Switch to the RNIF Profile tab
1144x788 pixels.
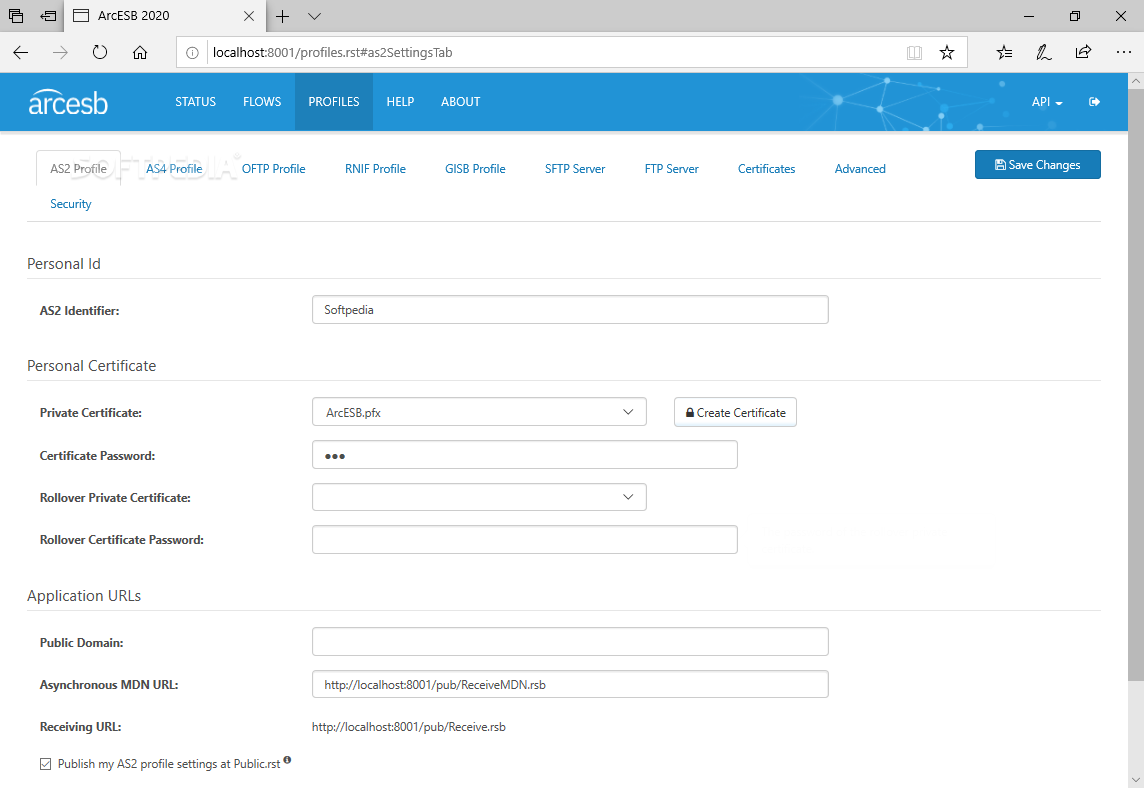375,169
